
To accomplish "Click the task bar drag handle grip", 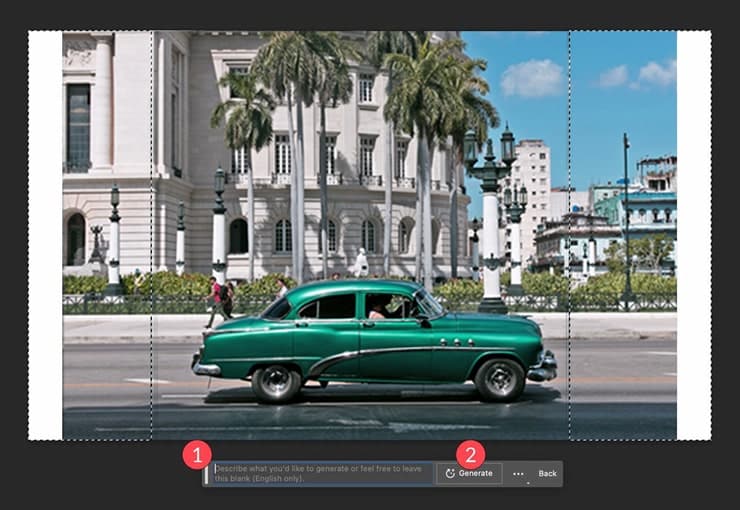I will point(206,473).
